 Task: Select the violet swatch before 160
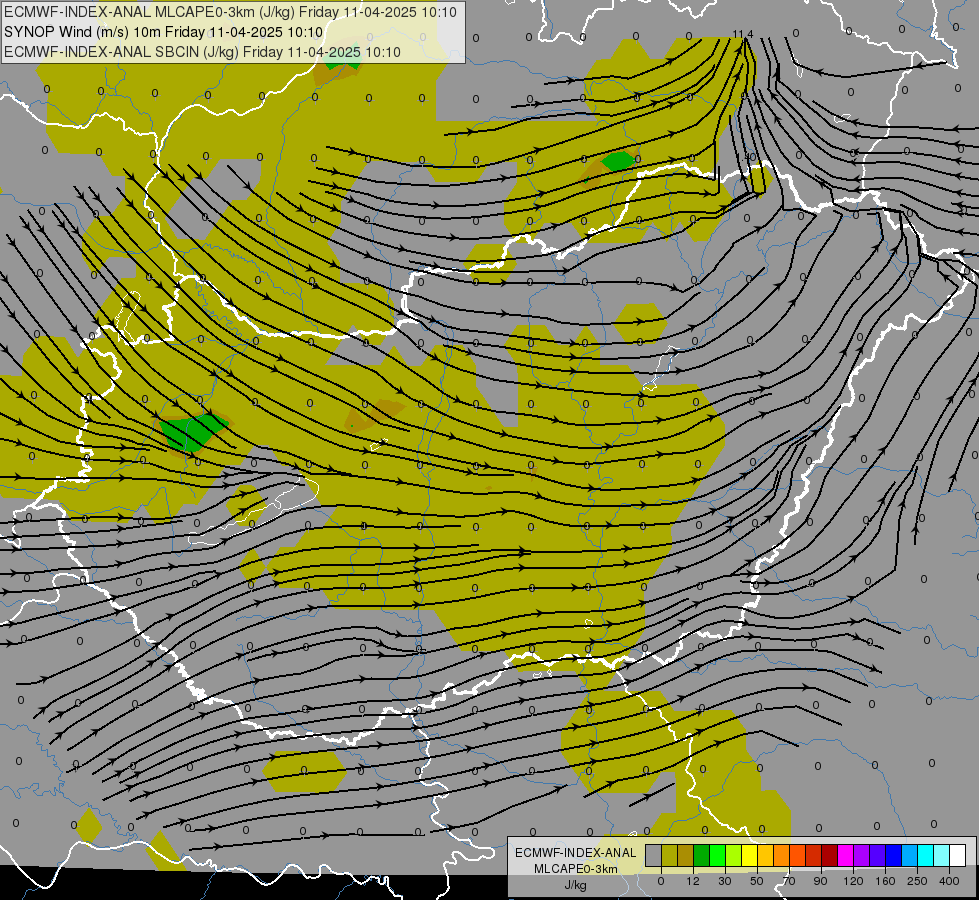(878, 856)
